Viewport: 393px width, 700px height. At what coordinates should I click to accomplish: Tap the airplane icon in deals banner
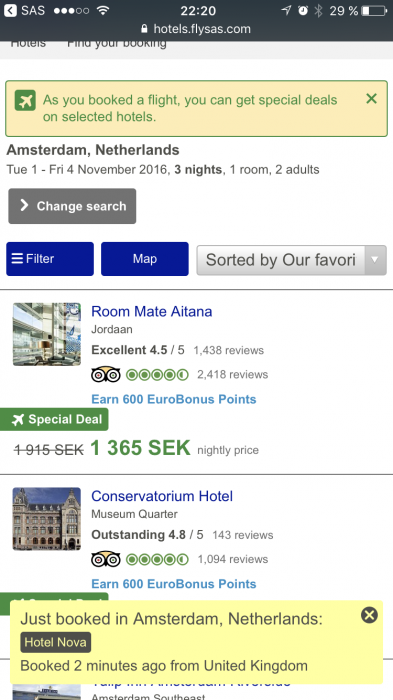(x=25, y=100)
